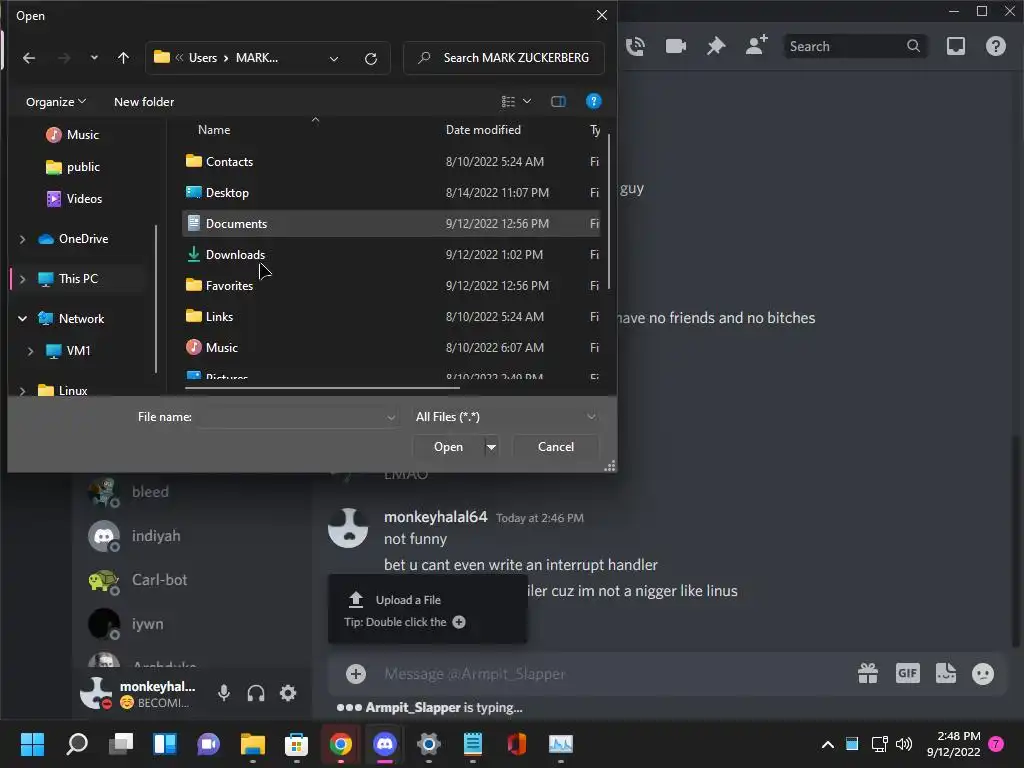Image resolution: width=1024 pixels, height=768 pixels.
Task: Select the Documents folder
Action: [391, 223]
